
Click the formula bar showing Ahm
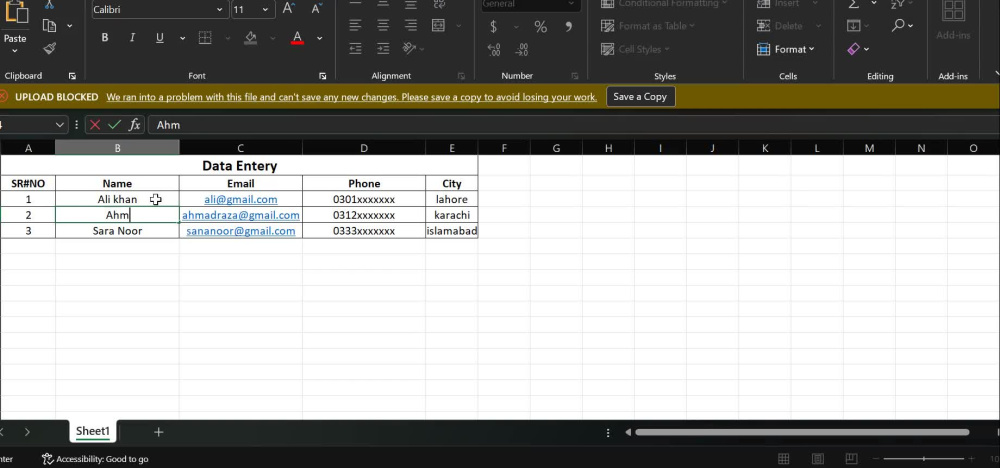pos(573,125)
